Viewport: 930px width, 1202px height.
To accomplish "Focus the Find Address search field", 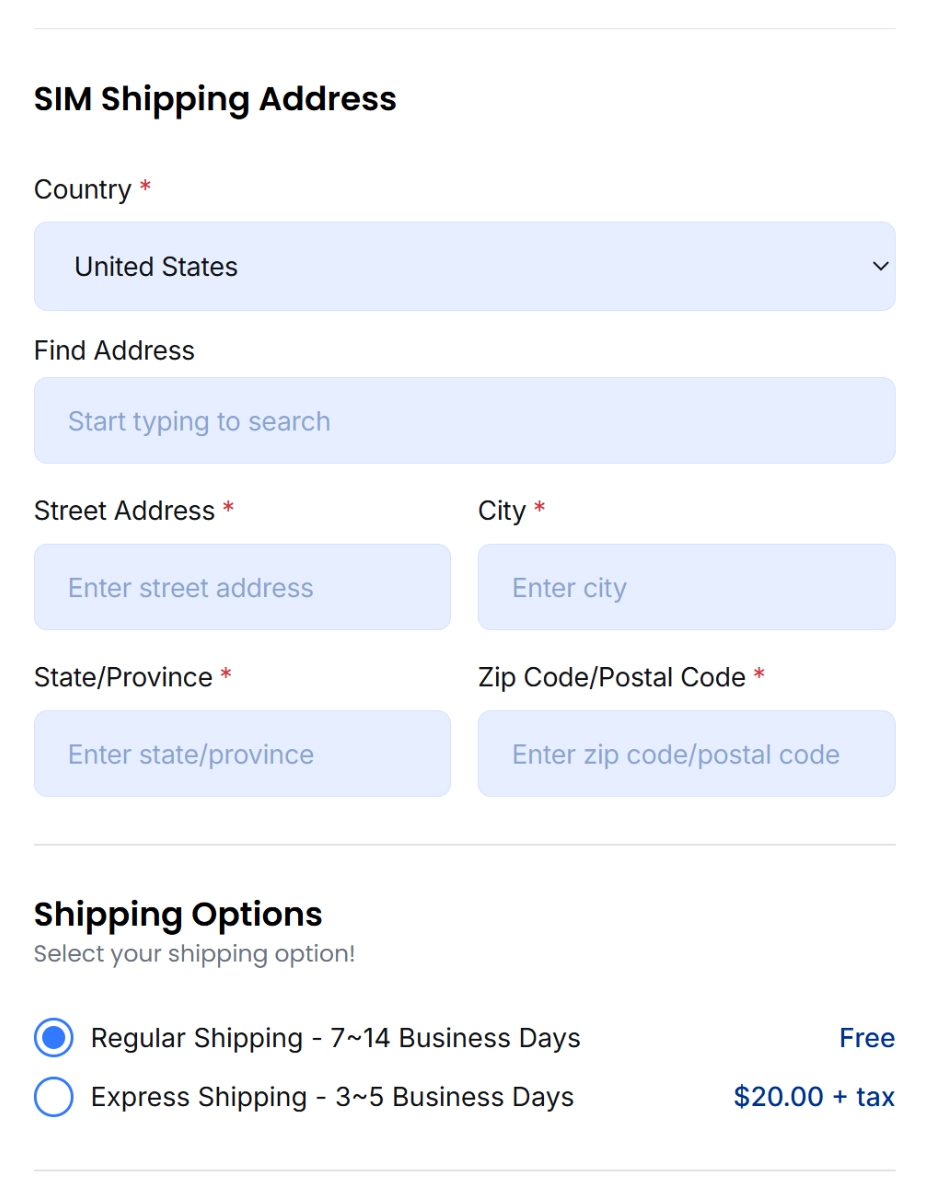I will pyautogui.click(x=465, y=421).
